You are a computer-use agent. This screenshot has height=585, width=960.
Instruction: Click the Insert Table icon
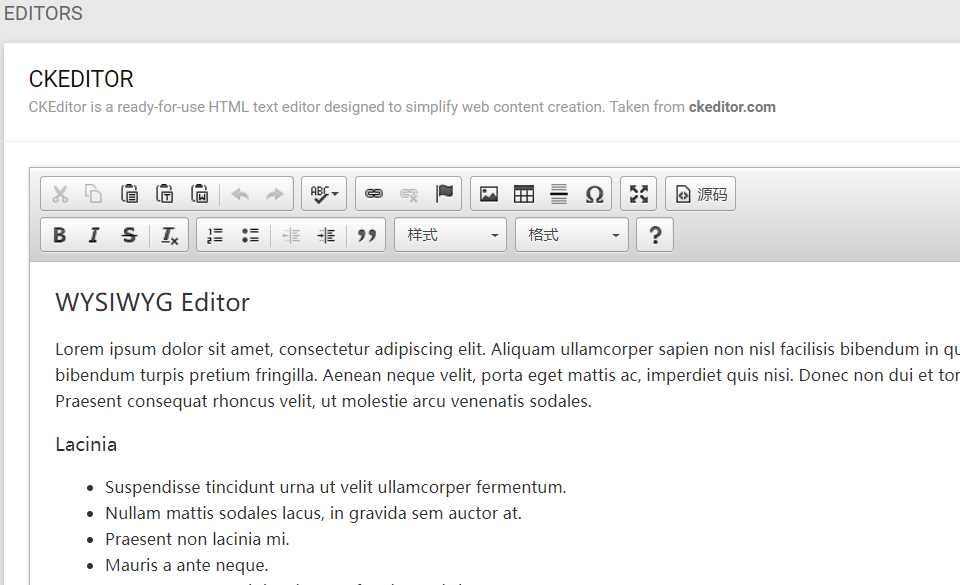click(x=523, y=194)
